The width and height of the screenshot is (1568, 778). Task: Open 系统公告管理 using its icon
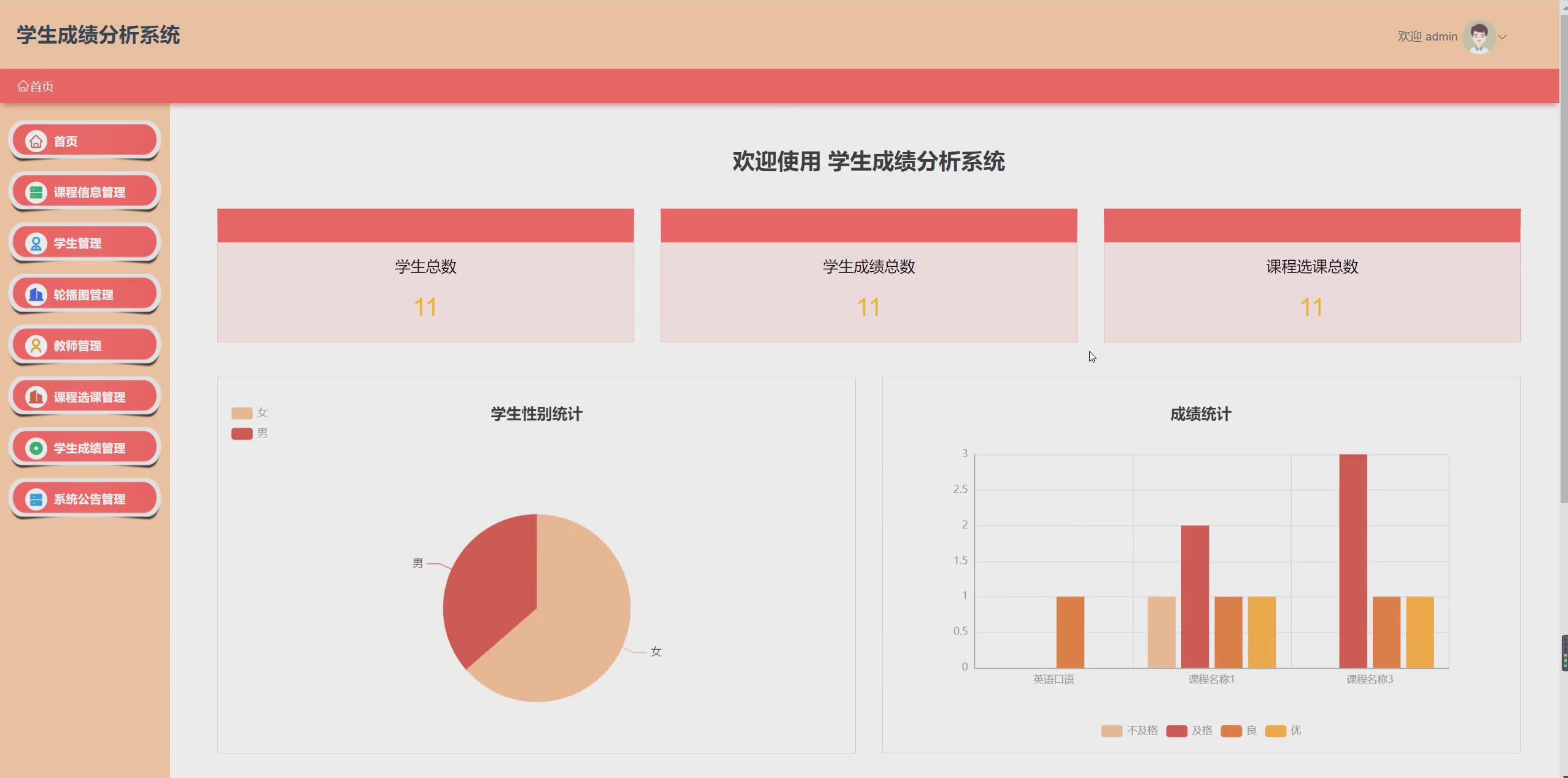(36, 498)
